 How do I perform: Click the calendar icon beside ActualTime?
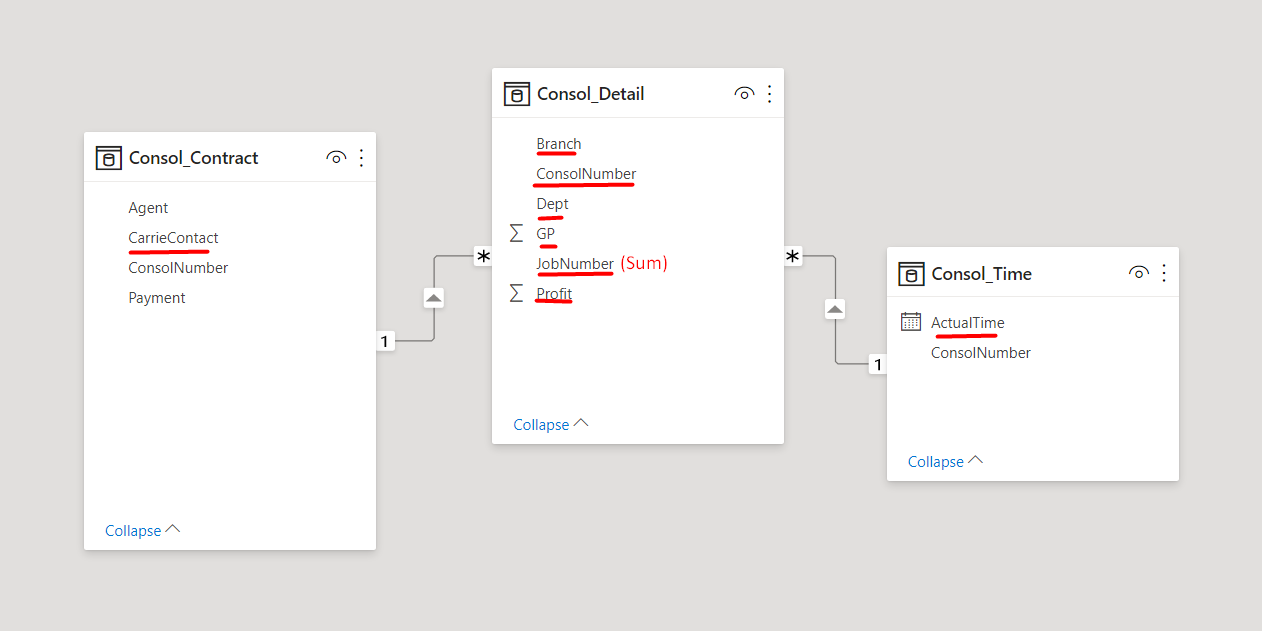911,322
